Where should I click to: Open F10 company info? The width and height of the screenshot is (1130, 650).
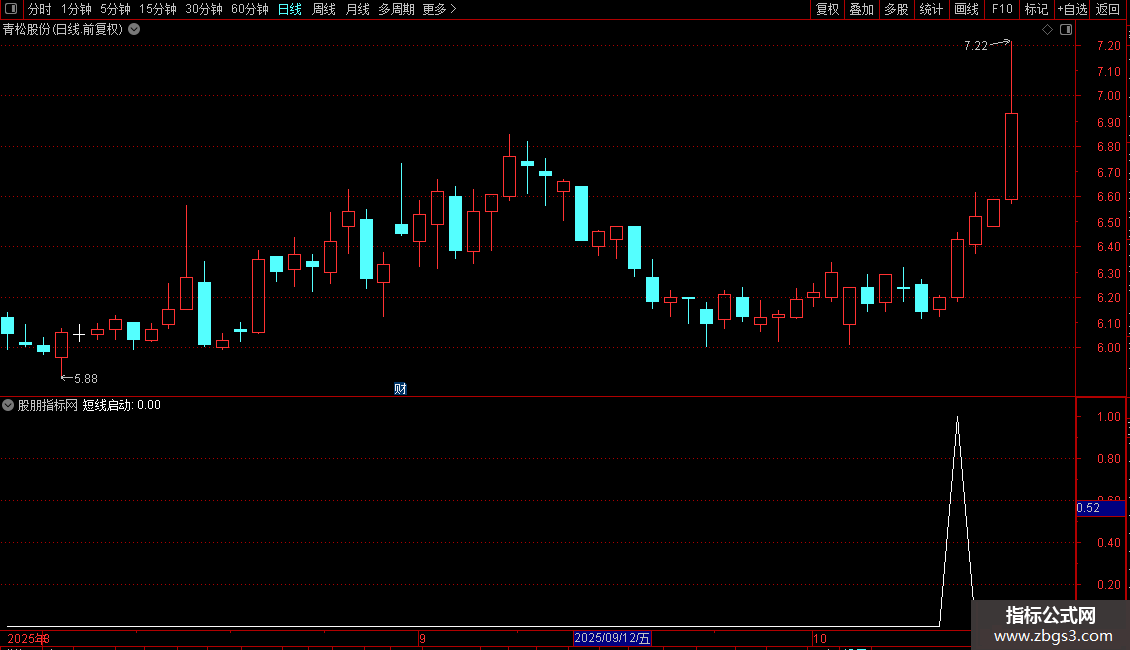coord(1002,9)
